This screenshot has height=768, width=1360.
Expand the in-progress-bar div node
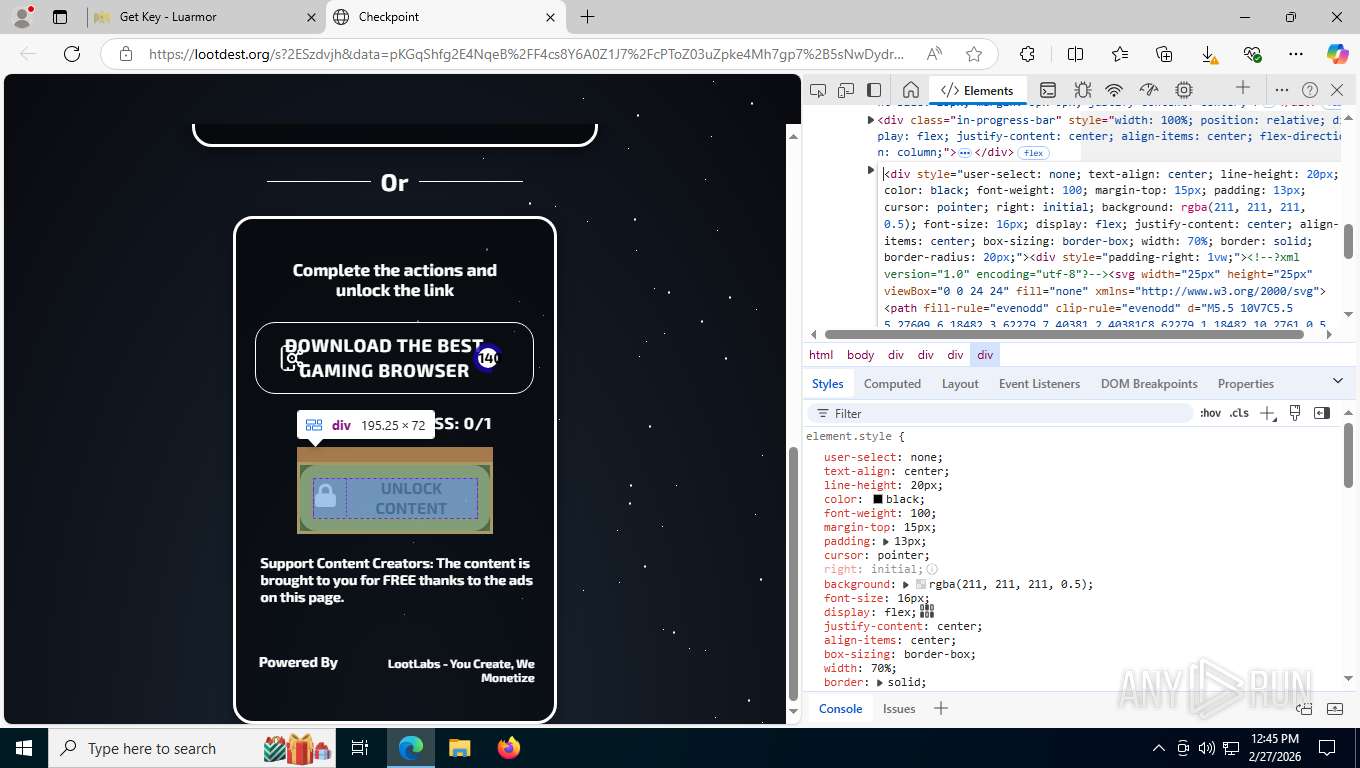(871, 120)
